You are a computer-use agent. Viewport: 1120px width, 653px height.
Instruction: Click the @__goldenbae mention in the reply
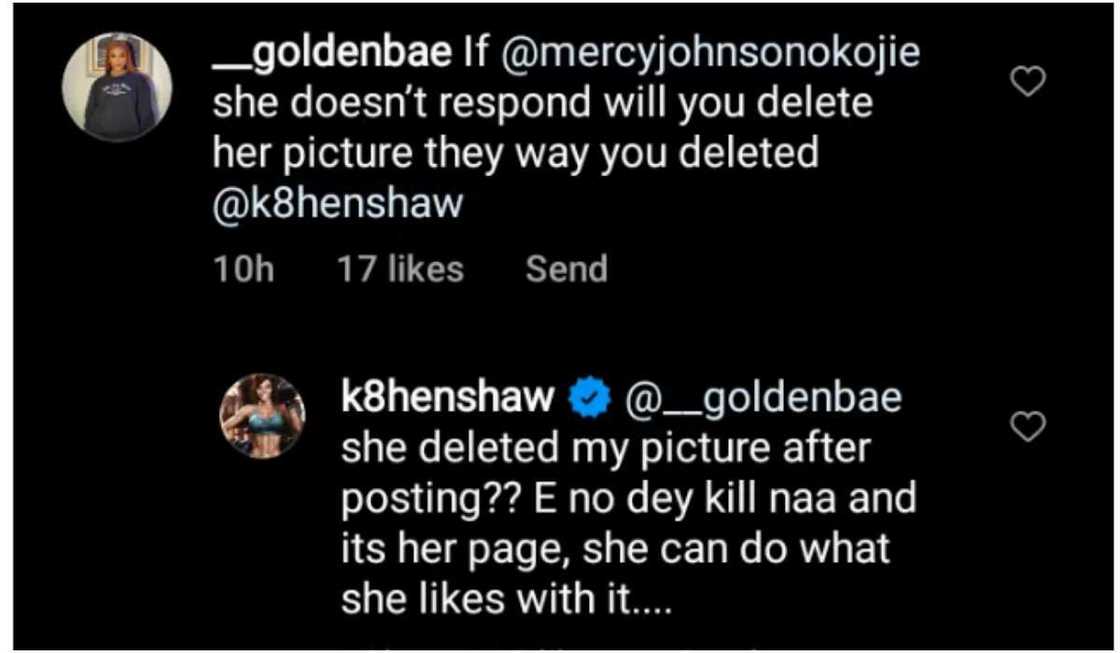tap(764, 396)
